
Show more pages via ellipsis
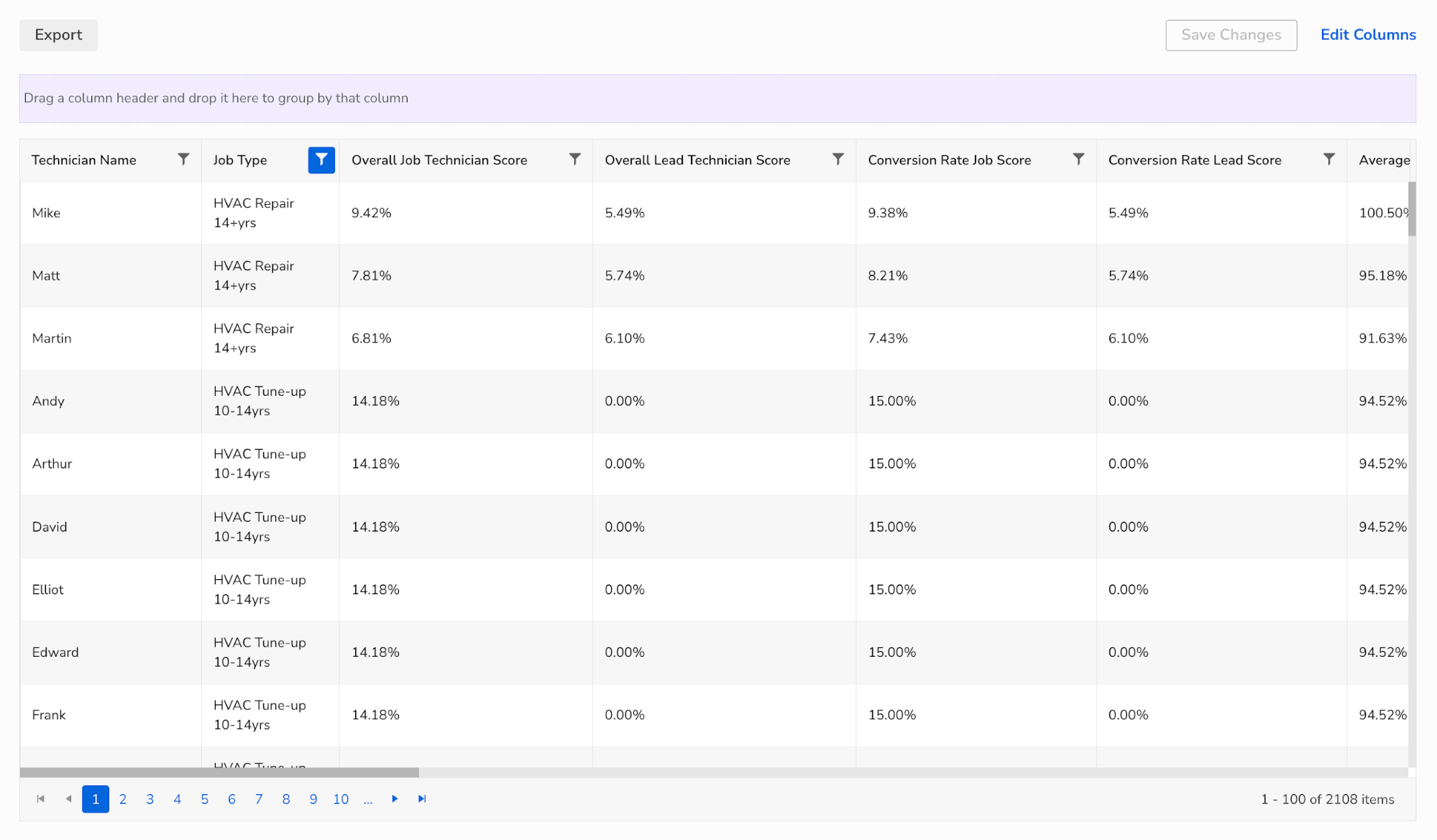pyautogui.click(x=368, y=799)
